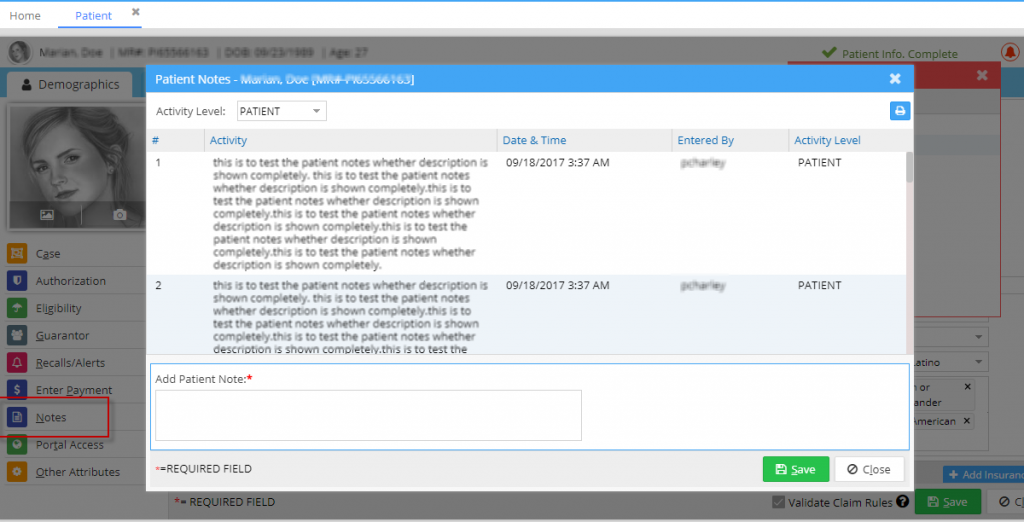Sort by Activity column header
The image size is (1024, 522).
pos(228,140)
